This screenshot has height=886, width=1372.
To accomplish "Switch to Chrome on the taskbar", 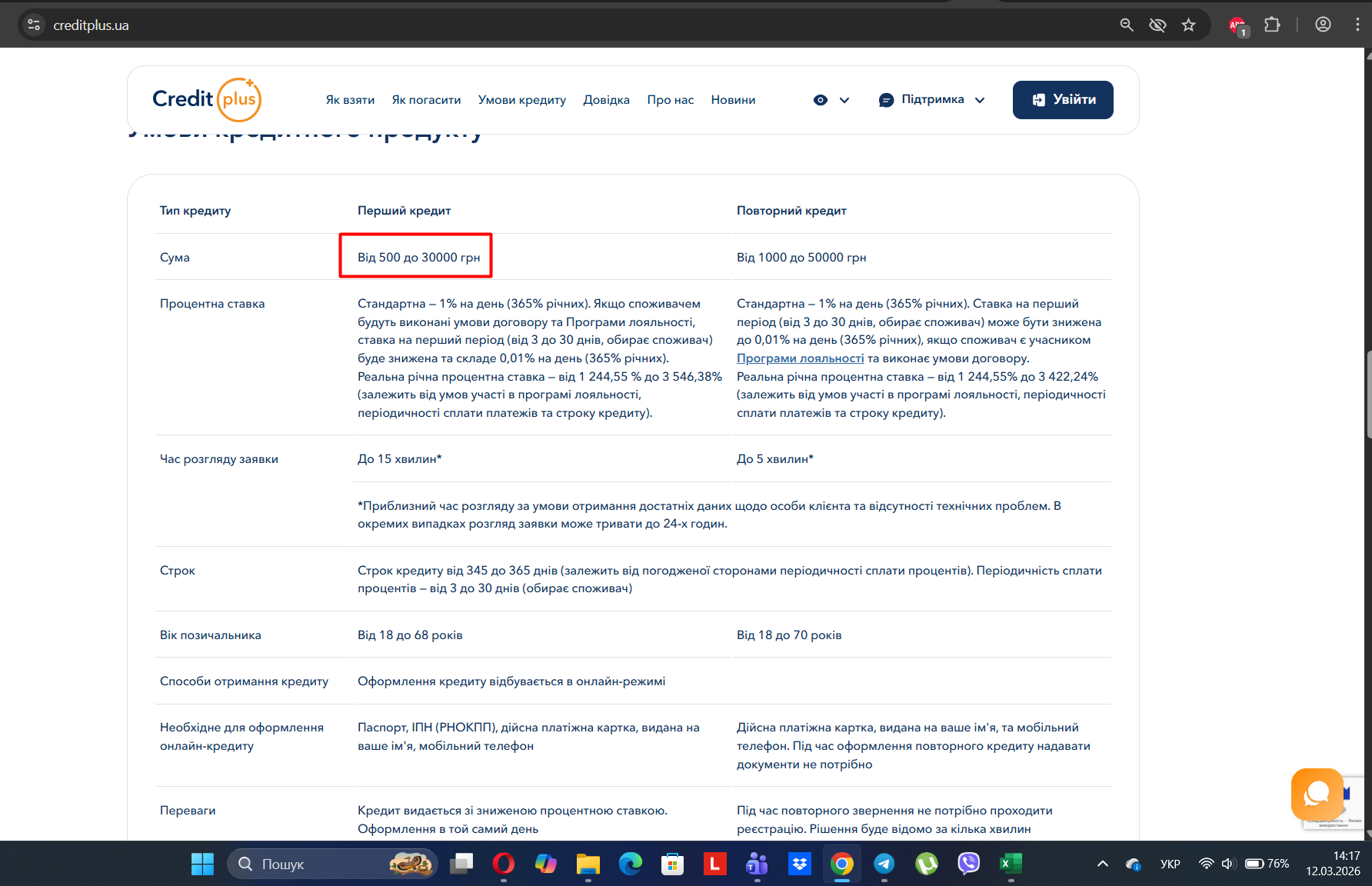I will (x=842, y=864).
